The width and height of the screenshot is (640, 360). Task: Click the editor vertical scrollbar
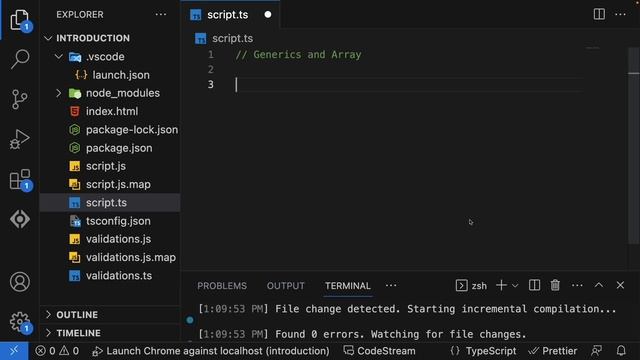point(633,147)
